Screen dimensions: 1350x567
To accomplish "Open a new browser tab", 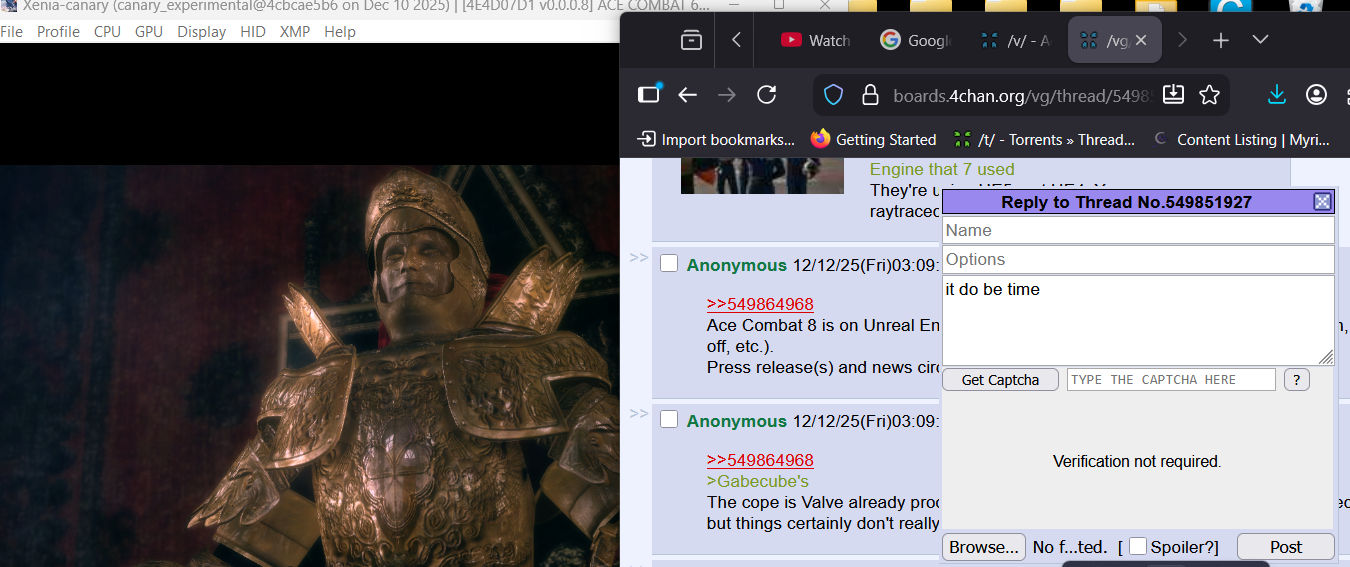I will coord(1220,40).
